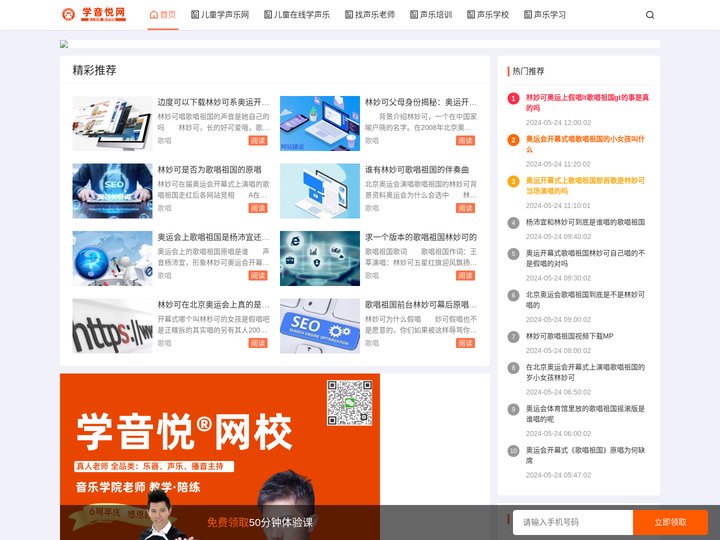Open article title 林妙可是否为歌唱祖国的原唱
Image resolution: width=720 pixels, height=540 pixels.
[x=209, y=169]
